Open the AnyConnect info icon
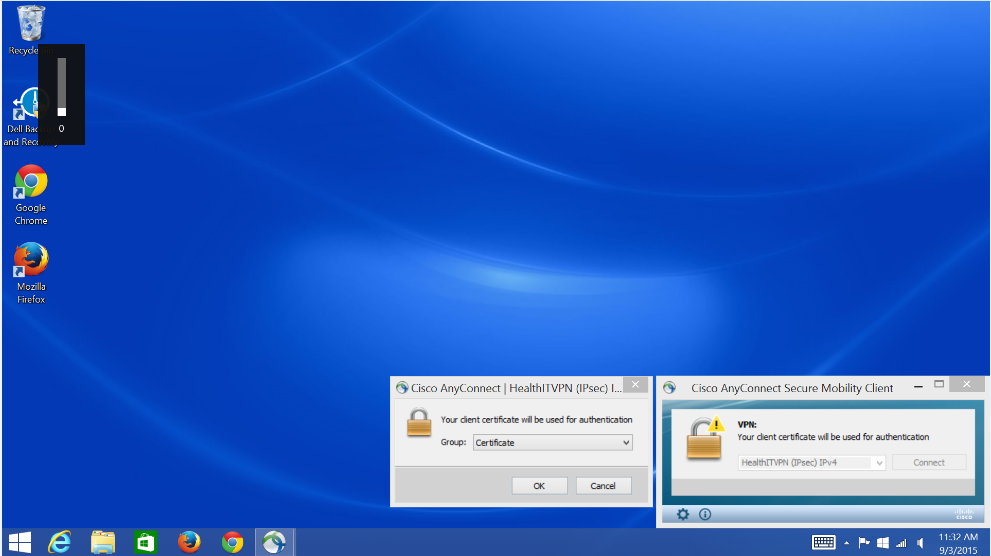 tap(705, 514)
